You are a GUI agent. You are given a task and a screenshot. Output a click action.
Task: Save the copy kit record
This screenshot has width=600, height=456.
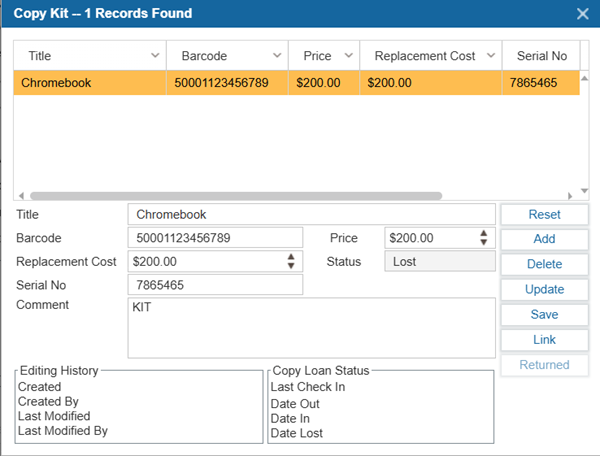coord(544,315)
